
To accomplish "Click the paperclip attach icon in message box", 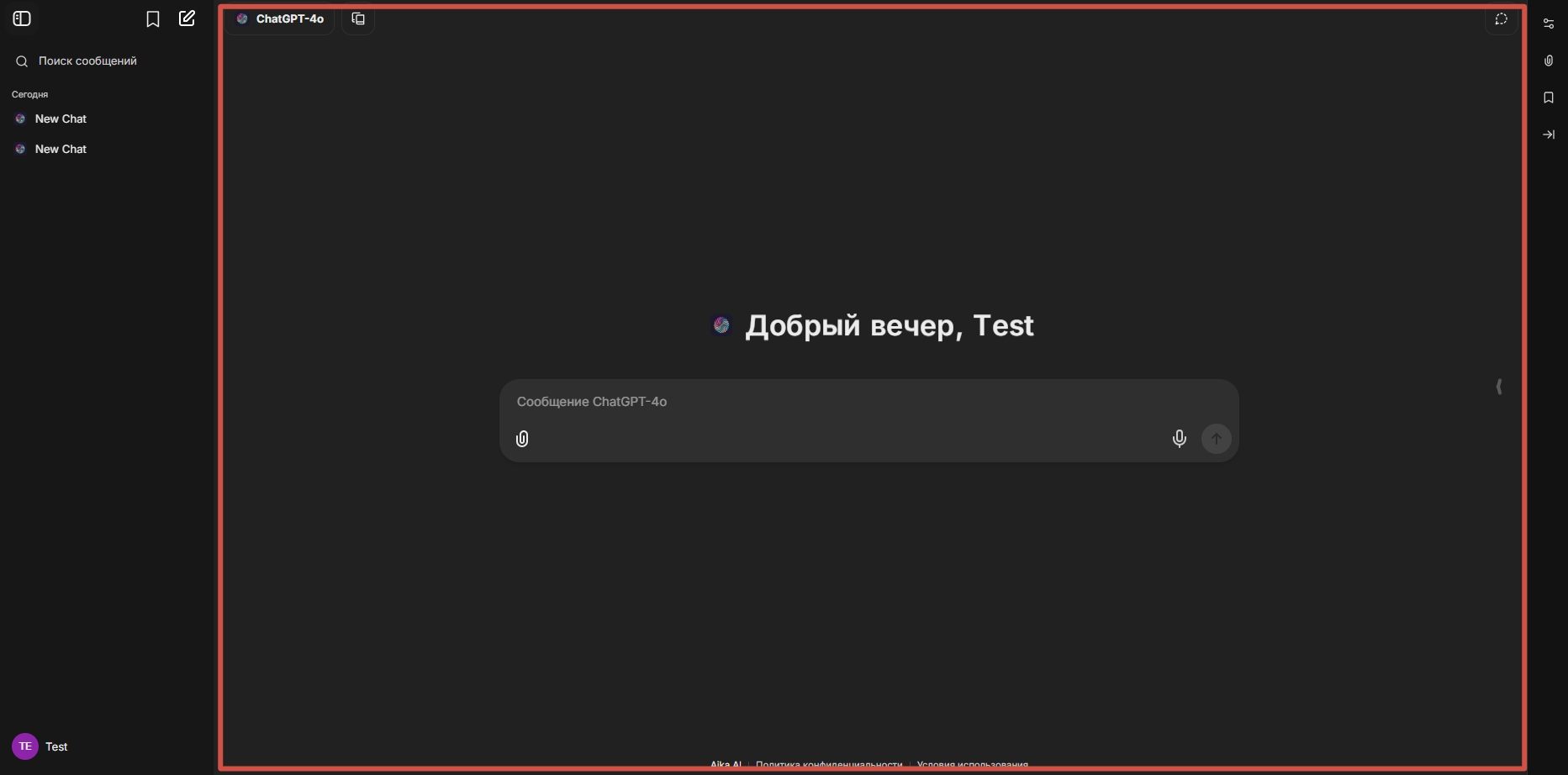I will tap(522, 439).
